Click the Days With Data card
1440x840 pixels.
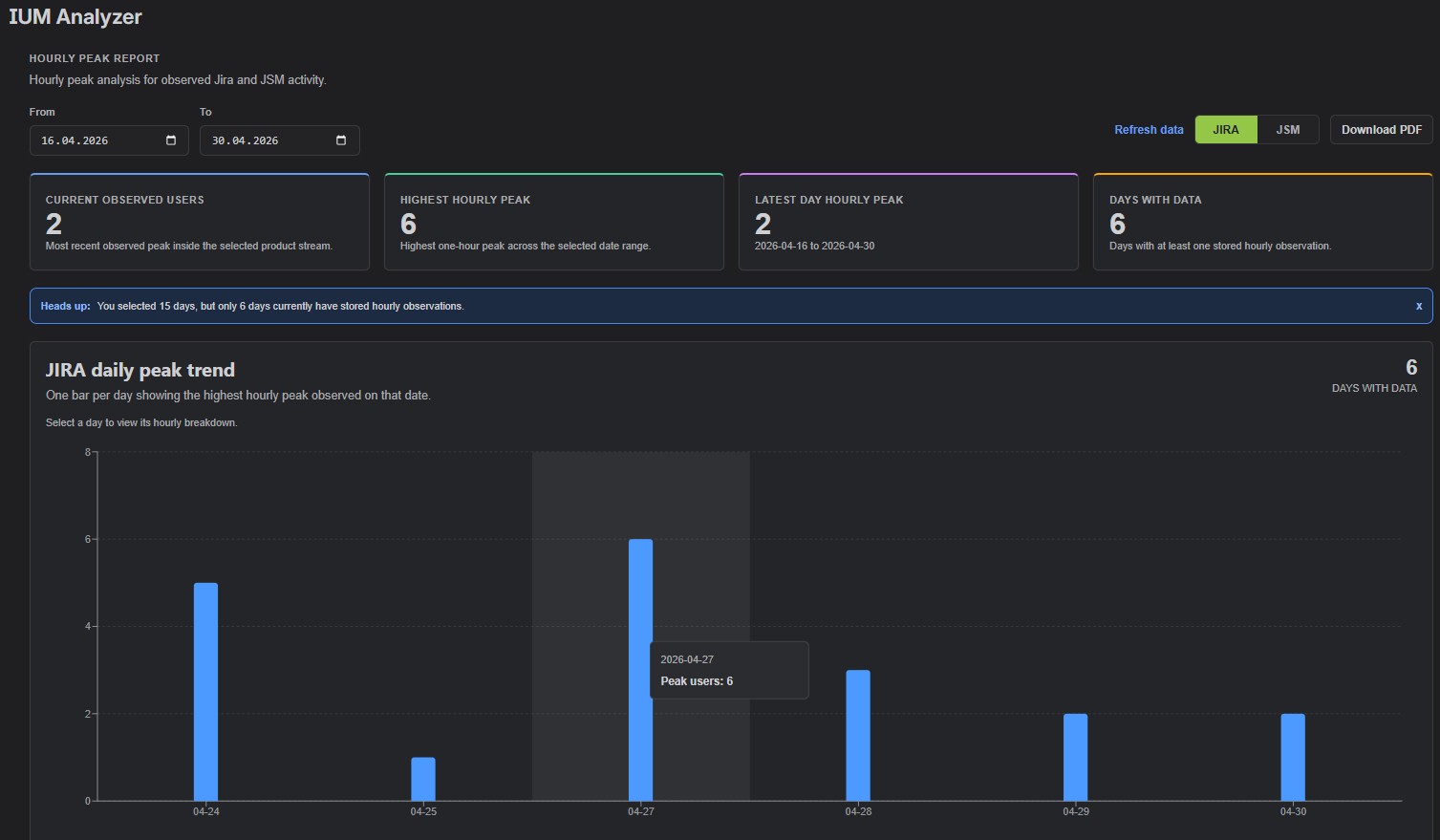[x=1263, y=222]
